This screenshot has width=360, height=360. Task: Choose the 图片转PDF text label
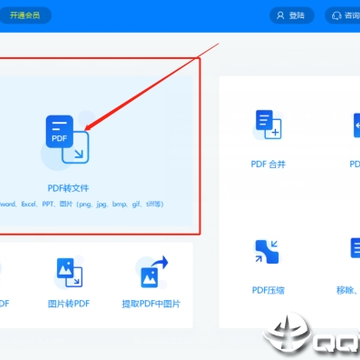69,304
